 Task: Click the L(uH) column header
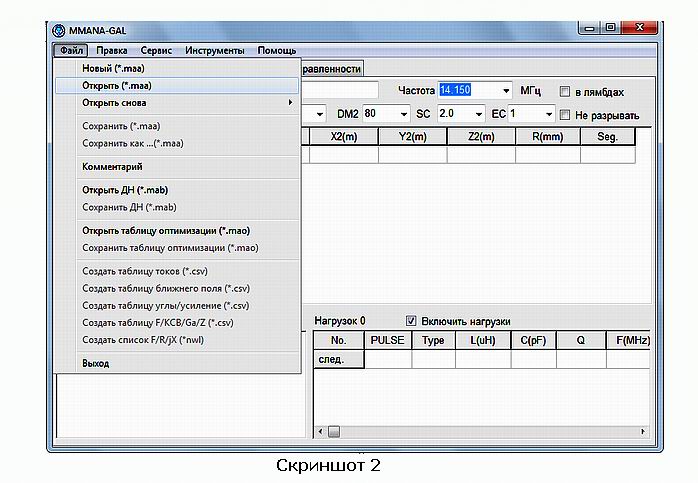[x=483, y=341]
